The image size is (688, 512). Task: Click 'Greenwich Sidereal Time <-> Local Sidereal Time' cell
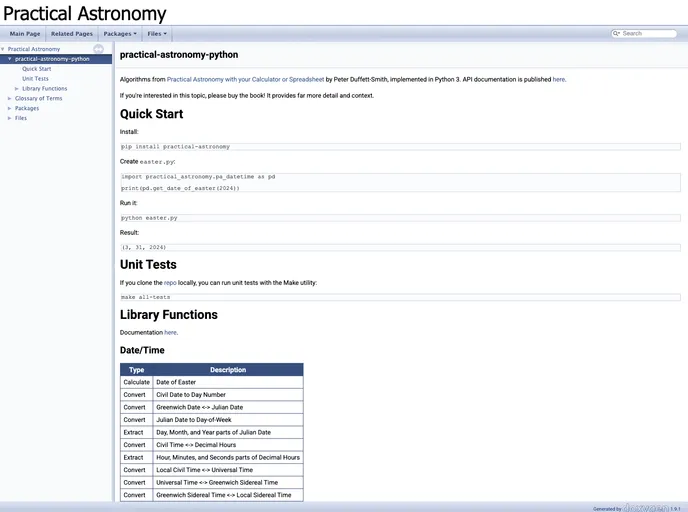coord(228,495)
